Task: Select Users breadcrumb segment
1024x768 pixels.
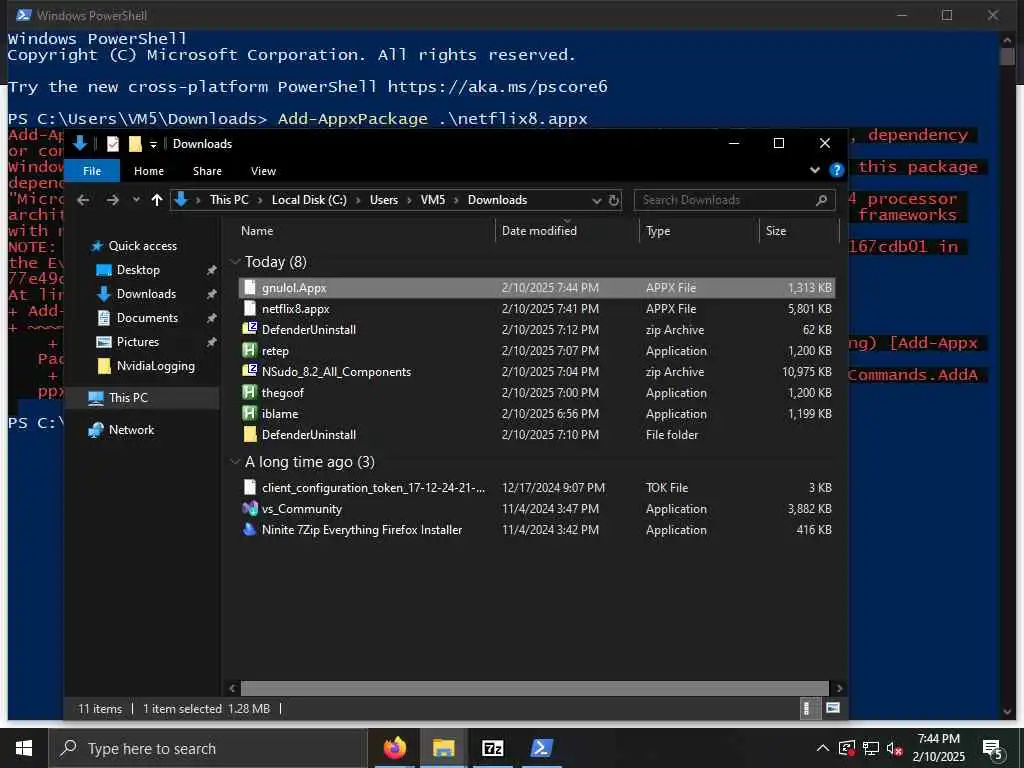Action: [383, 200]
